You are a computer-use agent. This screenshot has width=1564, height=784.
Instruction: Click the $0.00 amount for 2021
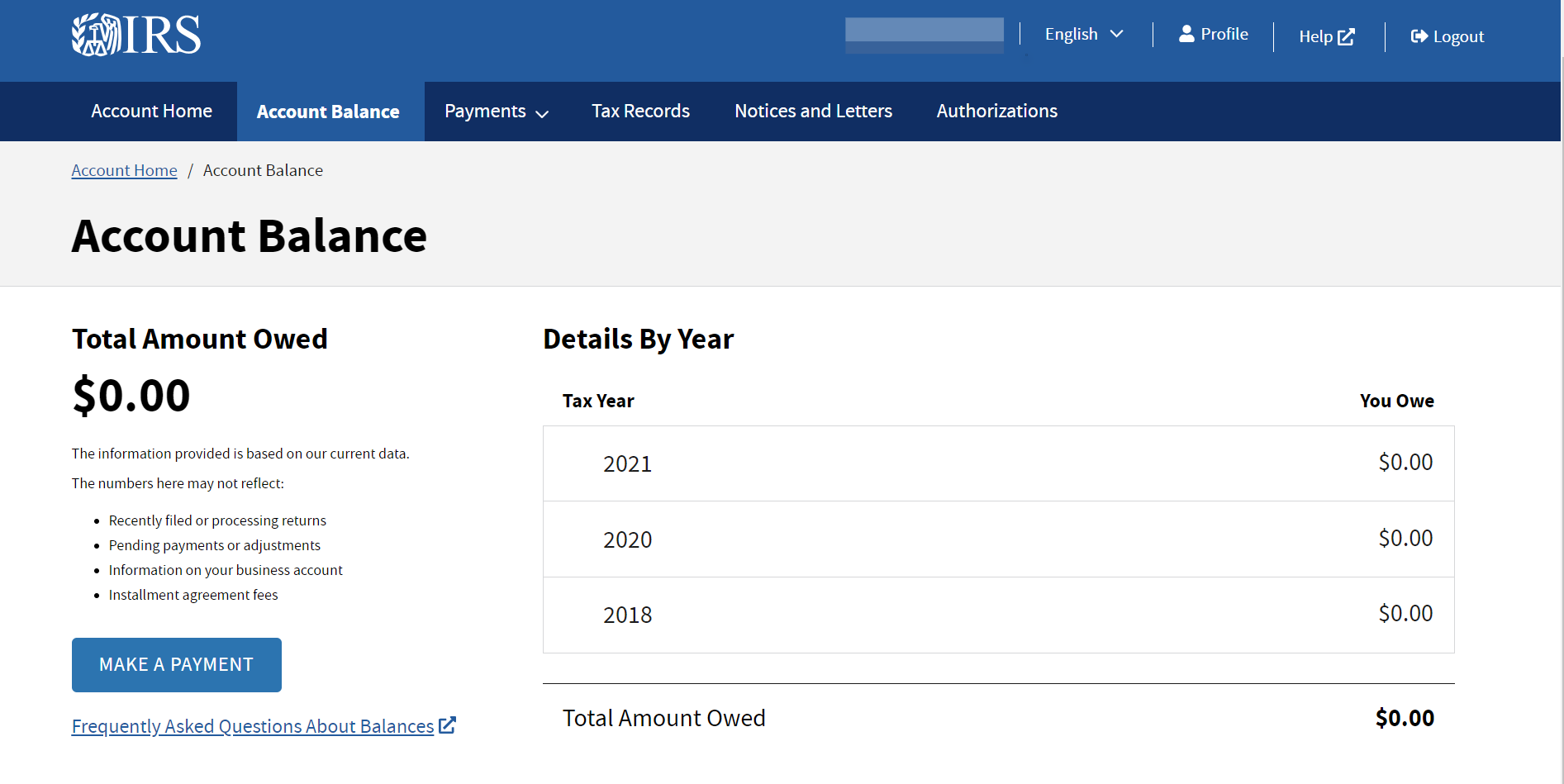point(1405,462)
